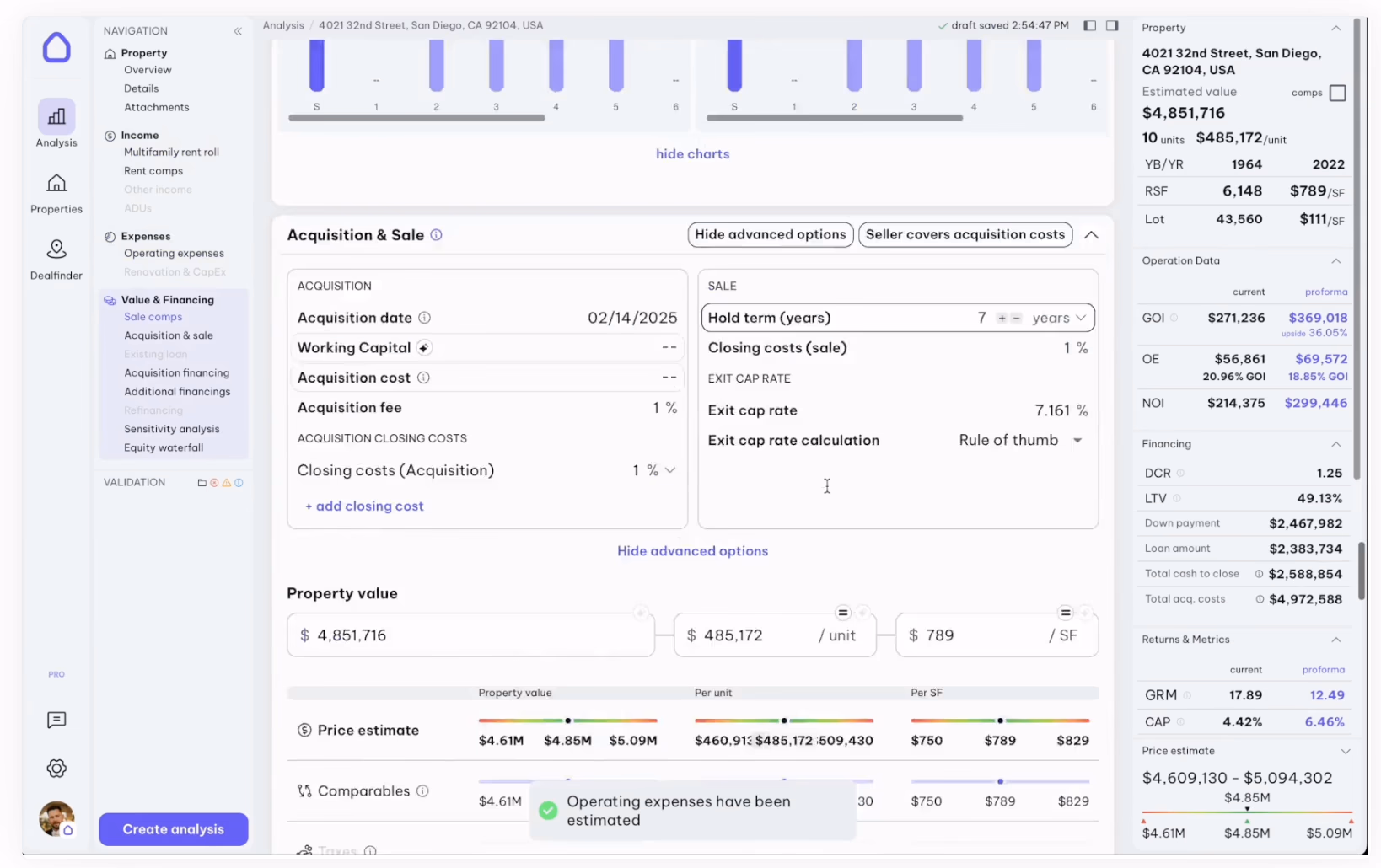Collapse the Acquisition & Sale section

(x=1091, y=235)
